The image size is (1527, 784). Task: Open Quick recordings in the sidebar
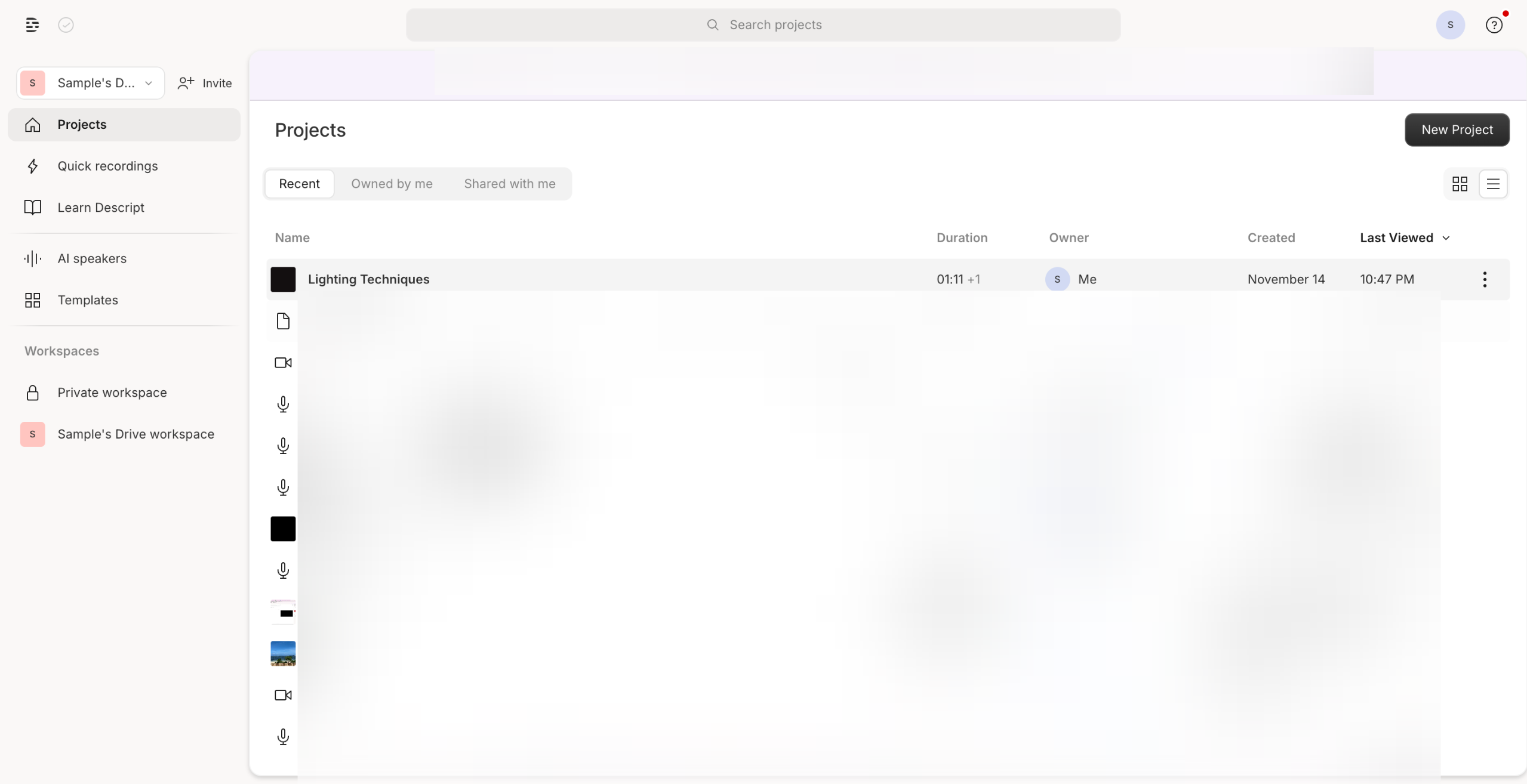[x=107, y=166]
